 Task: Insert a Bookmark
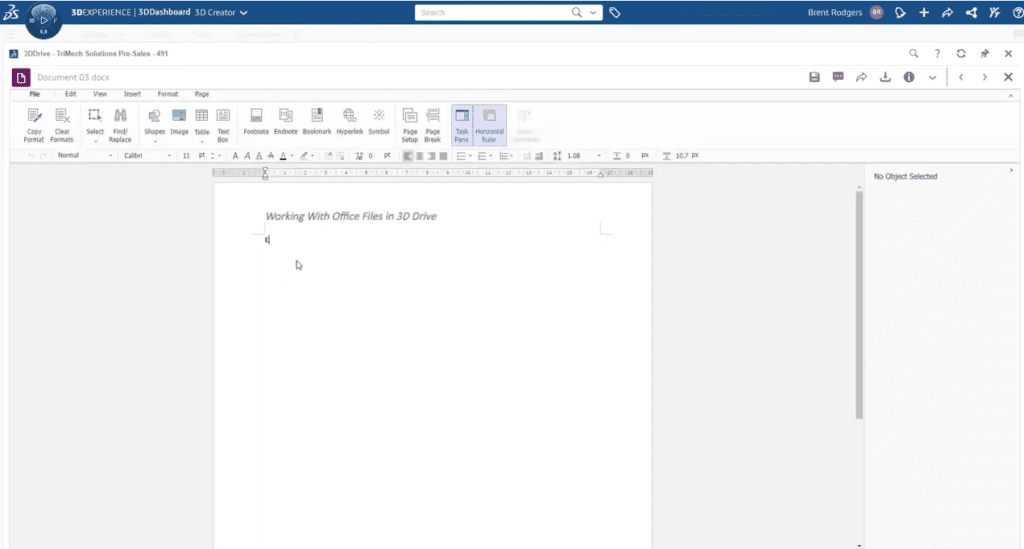317,122
